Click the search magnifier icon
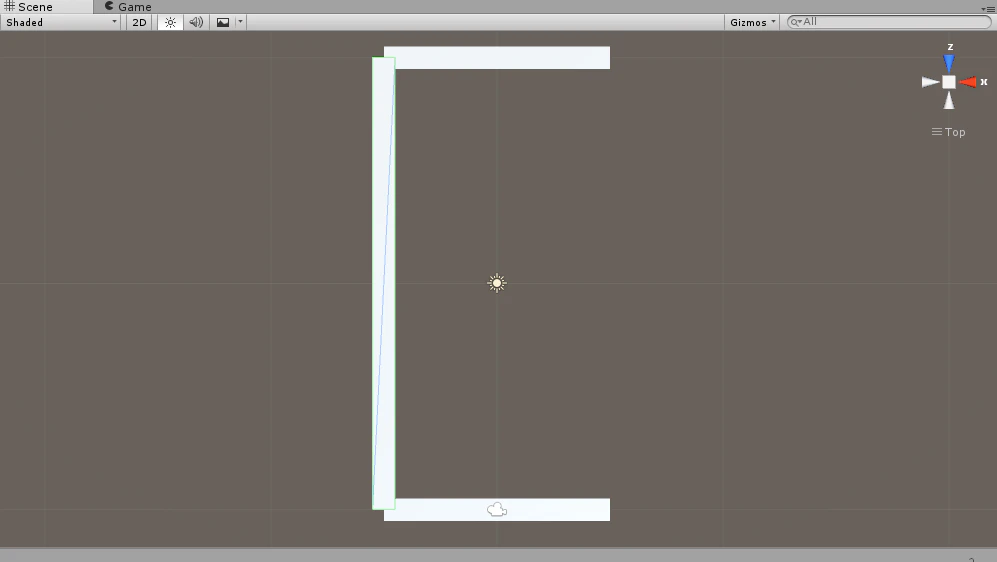997x562 pixels. coord(795,22)
